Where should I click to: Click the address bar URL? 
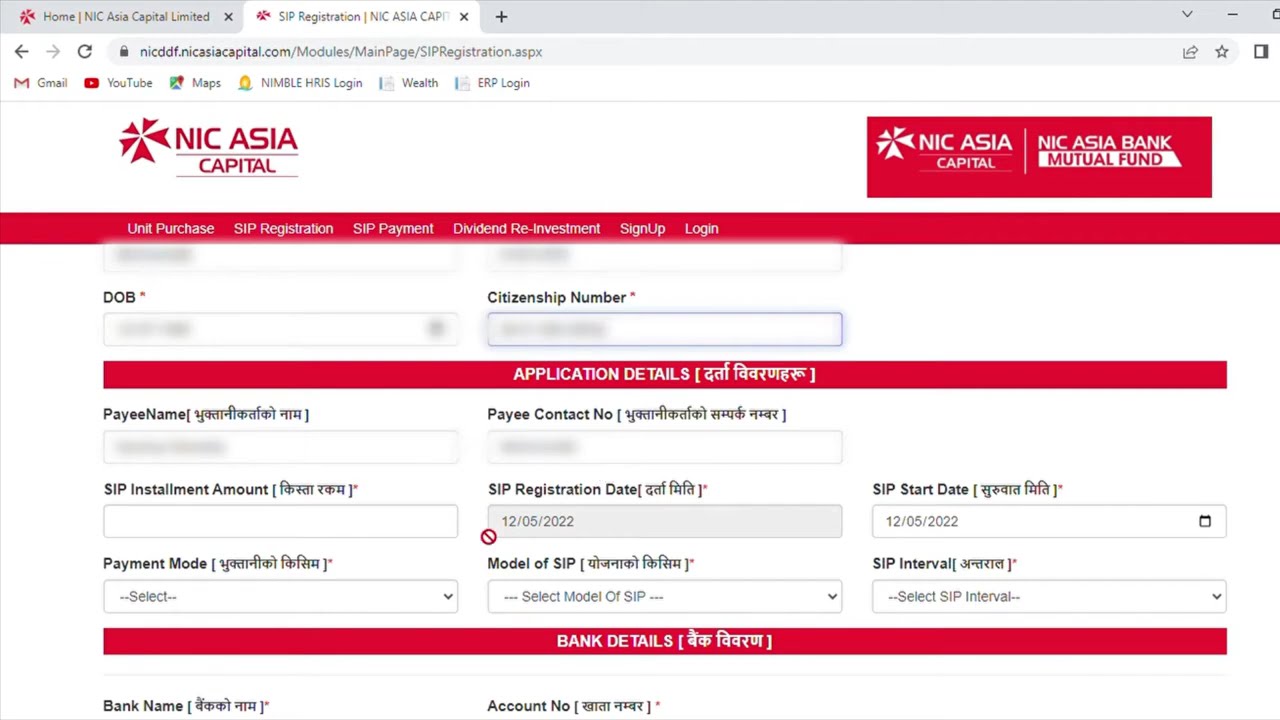pyautogui.click(x=341, y=52)
